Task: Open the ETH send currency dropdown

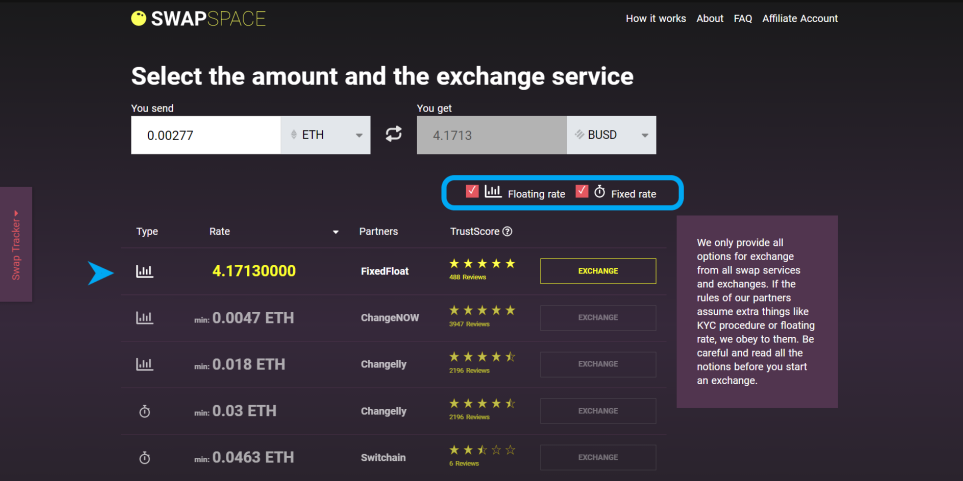Action: click(326, 135)
